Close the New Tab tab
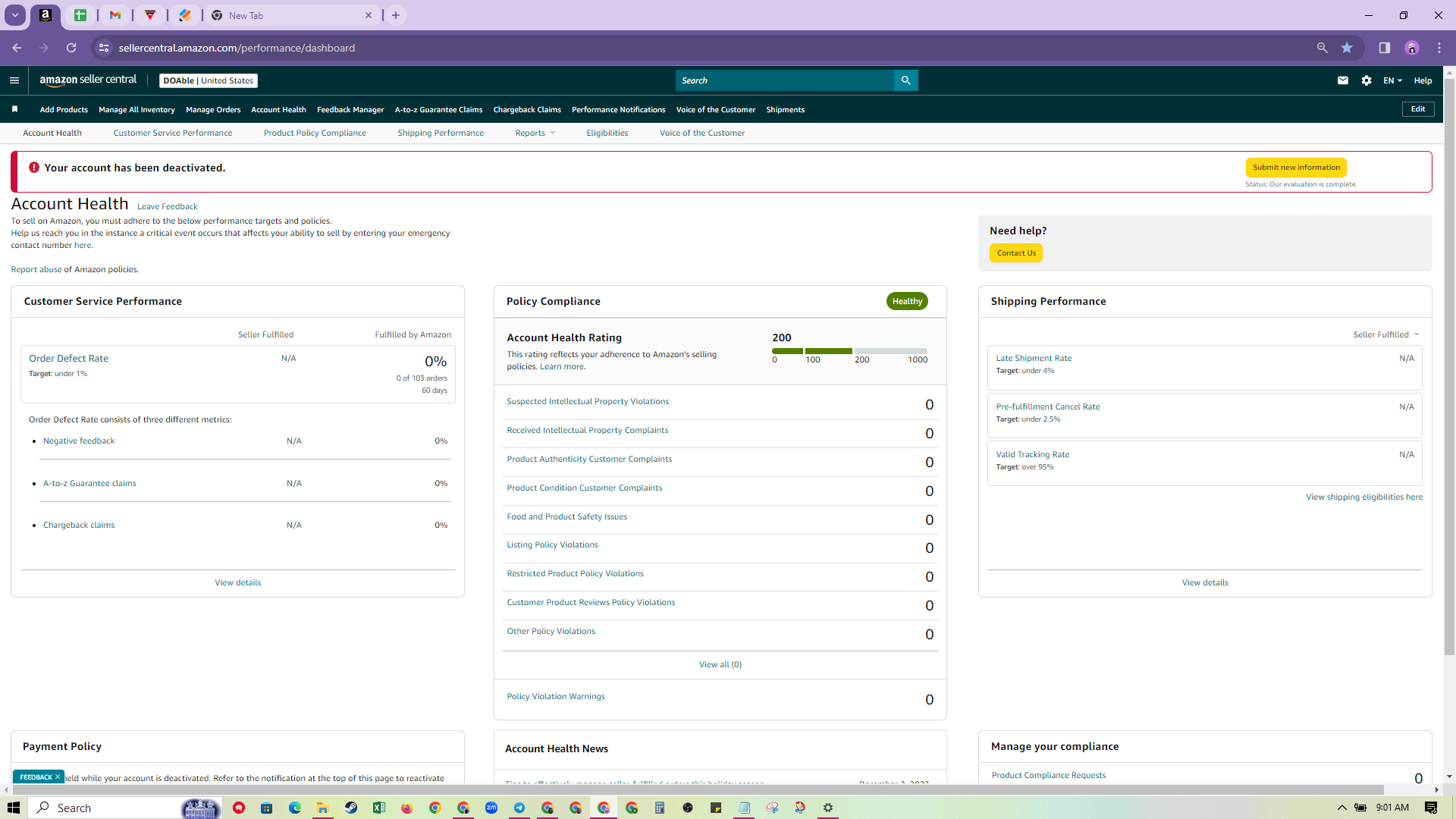The width and height of the screenshot is (1456, 819). (x=369, y=15)
